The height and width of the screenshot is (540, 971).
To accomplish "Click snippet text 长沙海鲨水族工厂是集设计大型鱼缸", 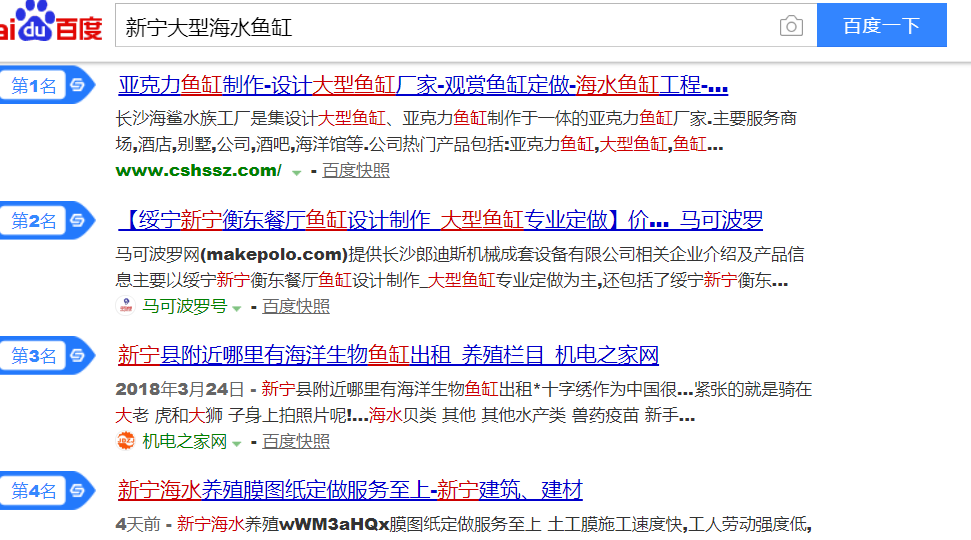I will (x=251, y=118).
